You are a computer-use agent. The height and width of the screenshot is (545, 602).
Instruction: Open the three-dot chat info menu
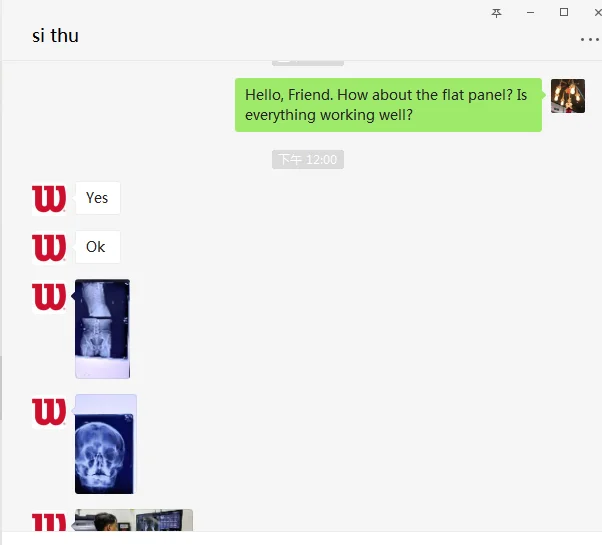pyautogui.click(x=590, y=39)
